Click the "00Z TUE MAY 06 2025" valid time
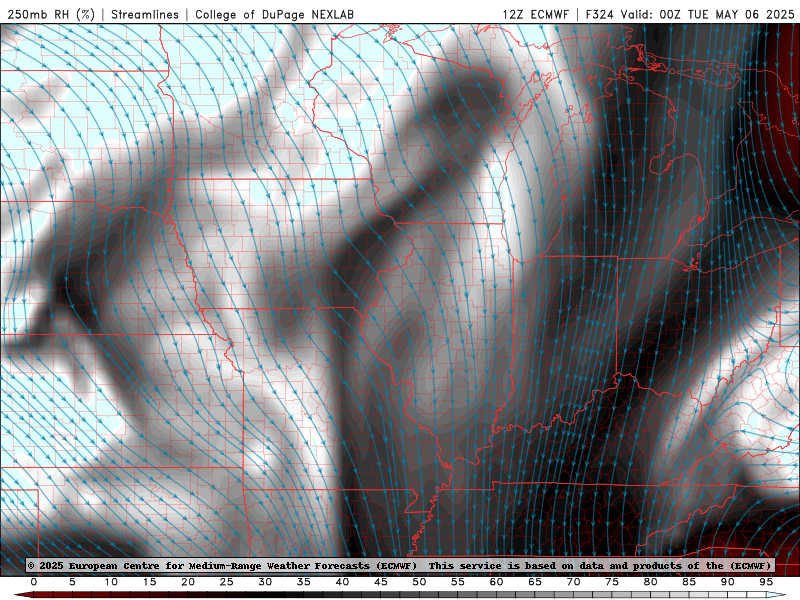The width and height of the screenshot is (800, 600). point(727,14)
